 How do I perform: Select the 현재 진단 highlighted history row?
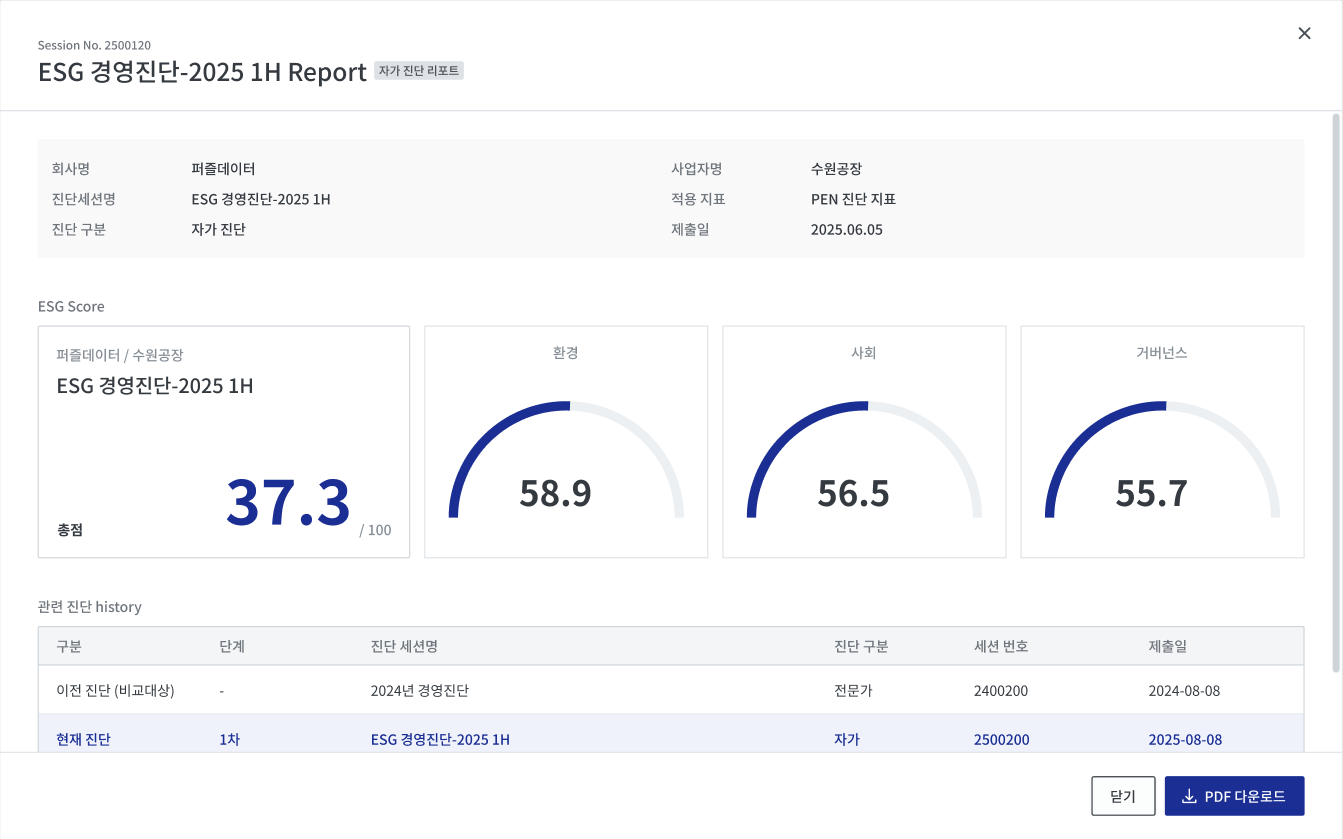click(x=83, y=740)
